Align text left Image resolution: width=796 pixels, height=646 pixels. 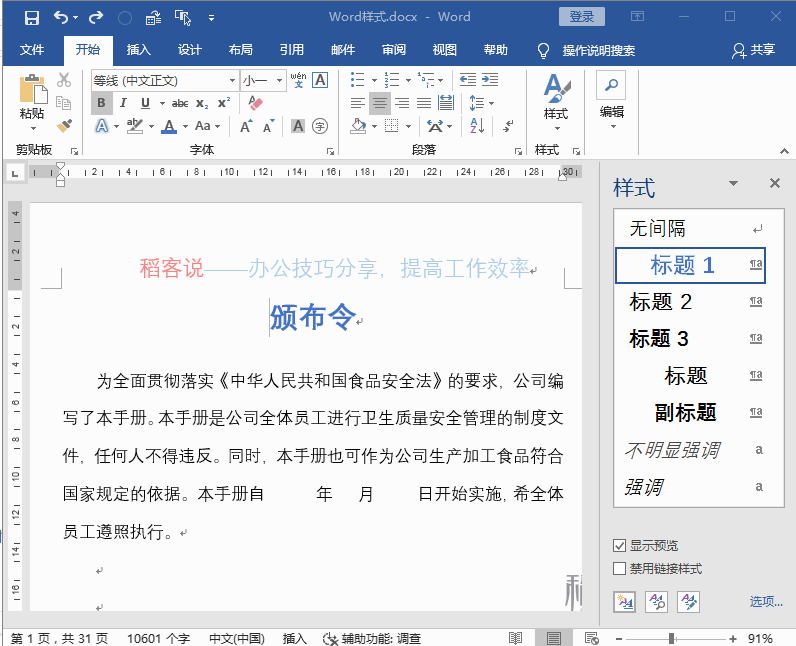358,103
